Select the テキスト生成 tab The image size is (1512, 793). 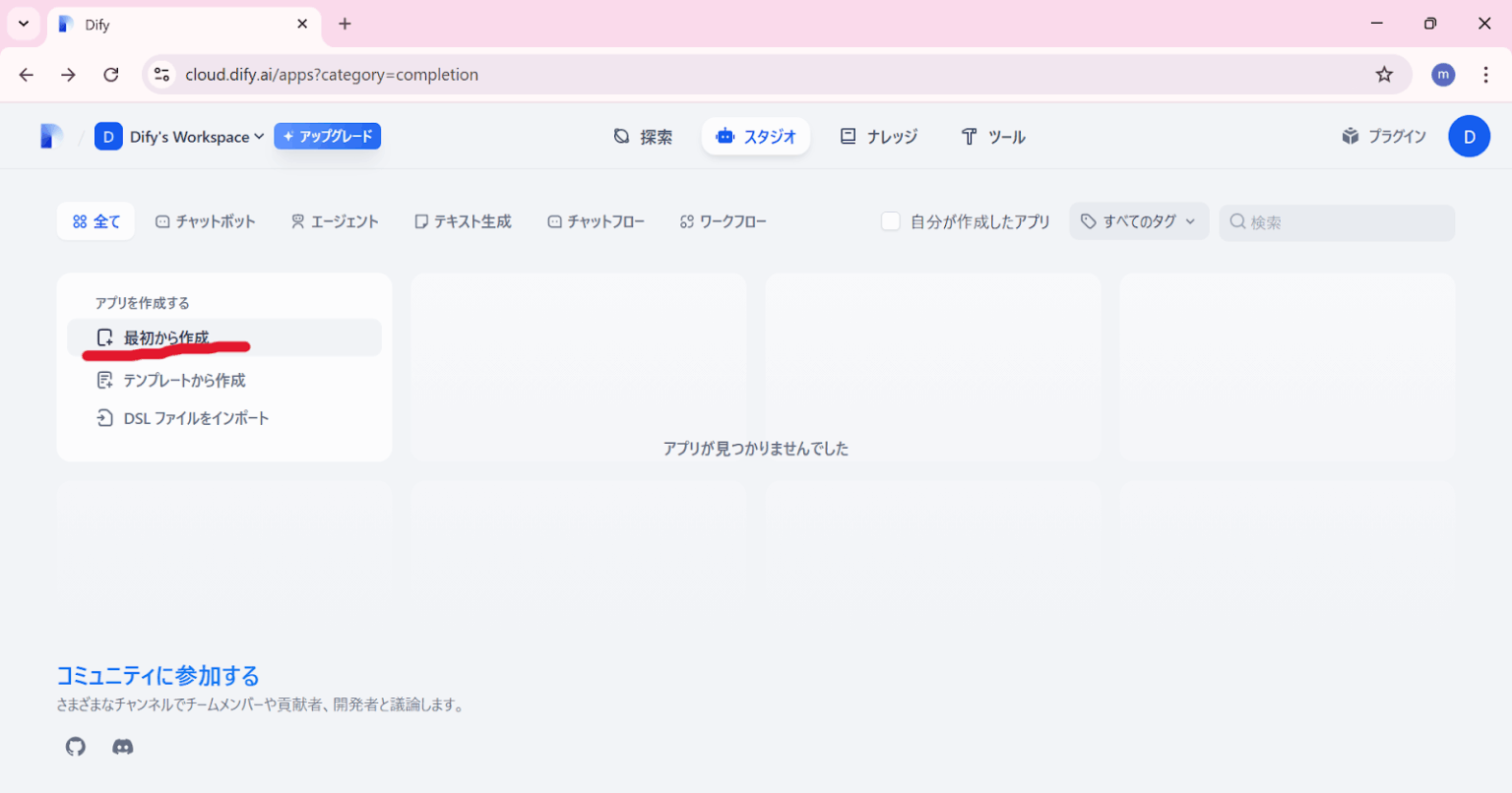point(463,221)
